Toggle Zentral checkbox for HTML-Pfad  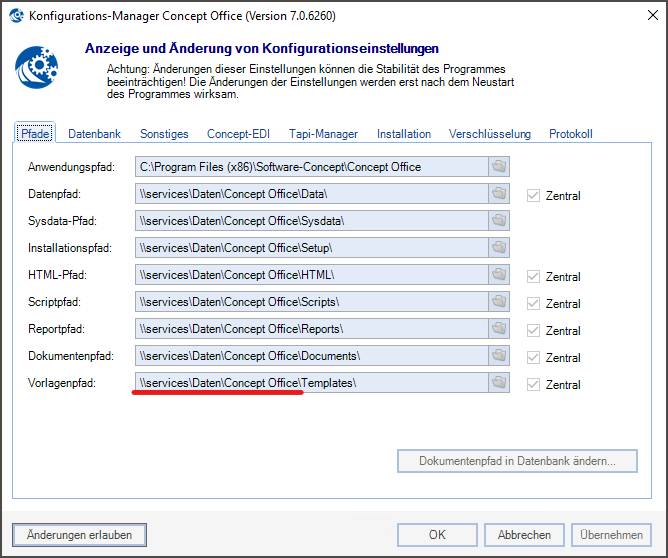533,276
